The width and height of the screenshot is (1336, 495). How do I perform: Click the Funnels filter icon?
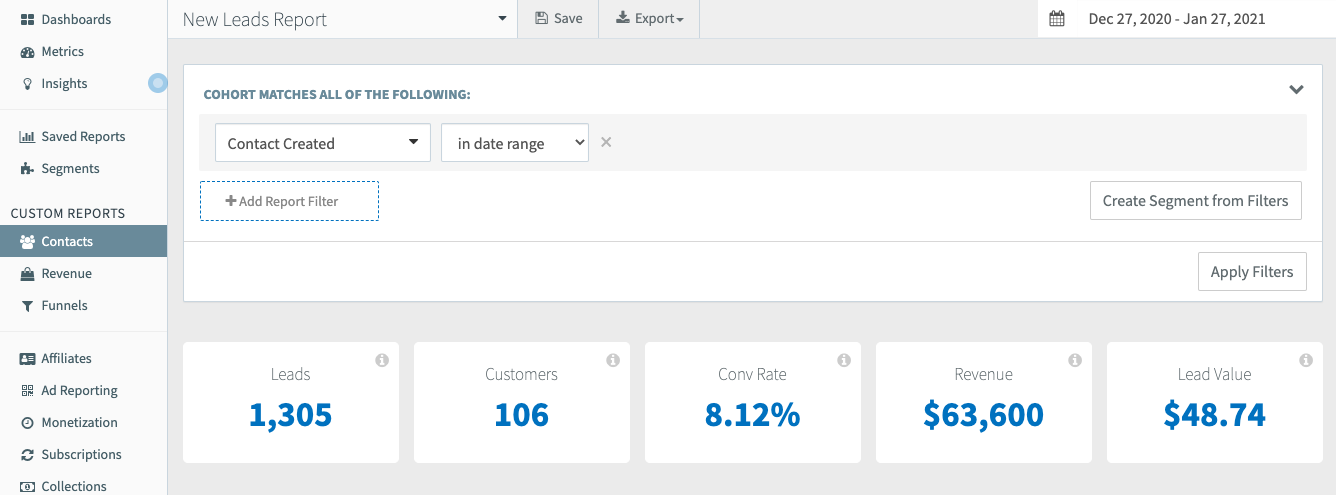click(27, 306)
